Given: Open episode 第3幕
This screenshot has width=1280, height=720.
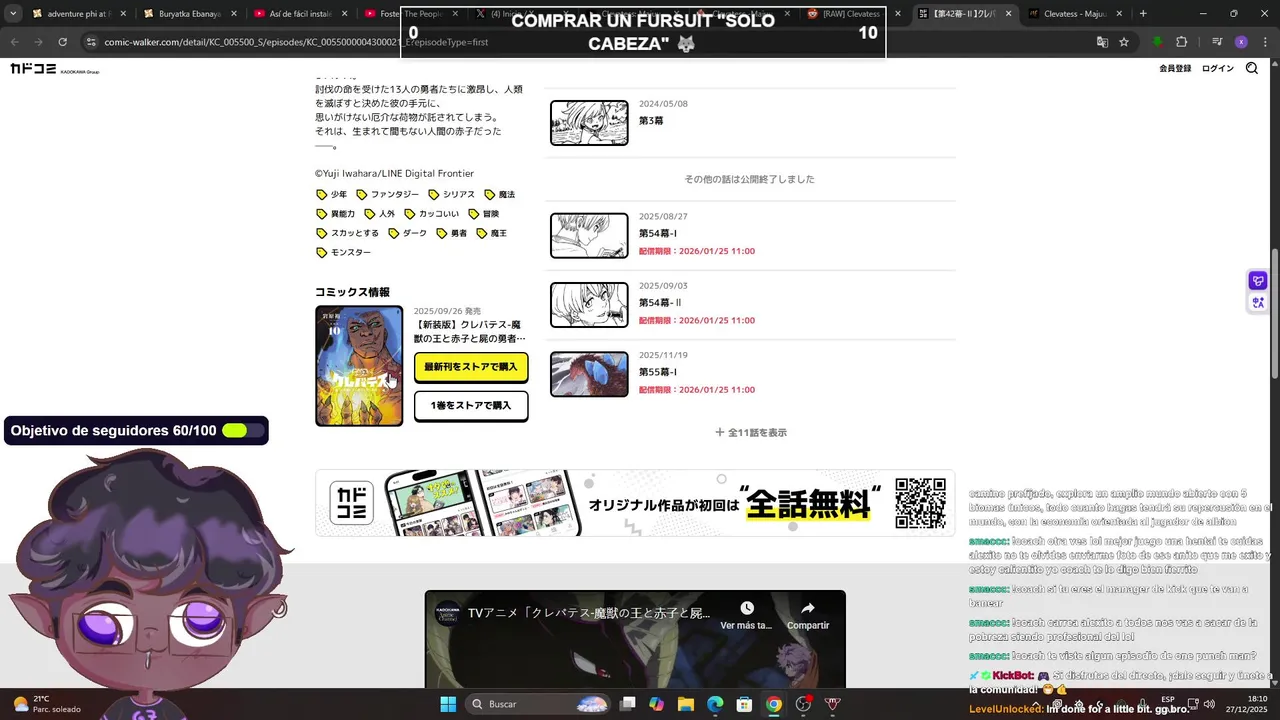Looking at the screenshot, I should click(750, 122).
